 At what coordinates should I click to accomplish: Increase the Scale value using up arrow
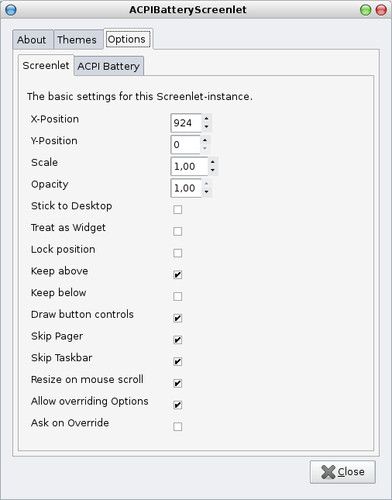pyautogui.click(x=213, y=162)
